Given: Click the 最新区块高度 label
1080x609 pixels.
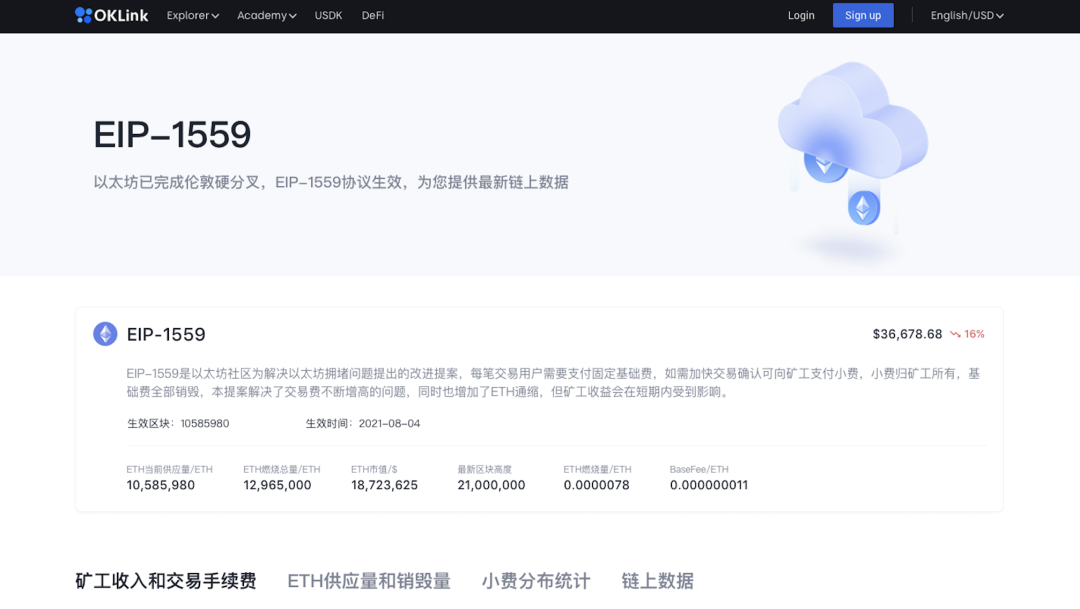Looking at the screenshot, I should coord(485,469).
